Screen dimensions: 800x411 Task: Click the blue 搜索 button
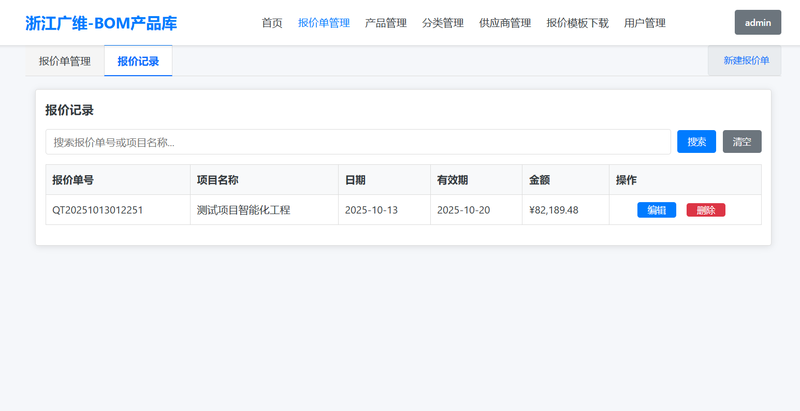pyautogui.click(x=696, y=142)
